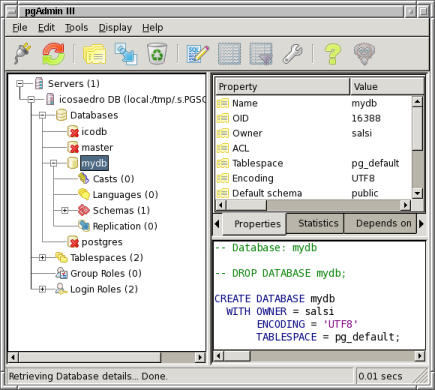435x390 pixels.
Task: Click the Group Roles icon
Action: tap(62, 273)
